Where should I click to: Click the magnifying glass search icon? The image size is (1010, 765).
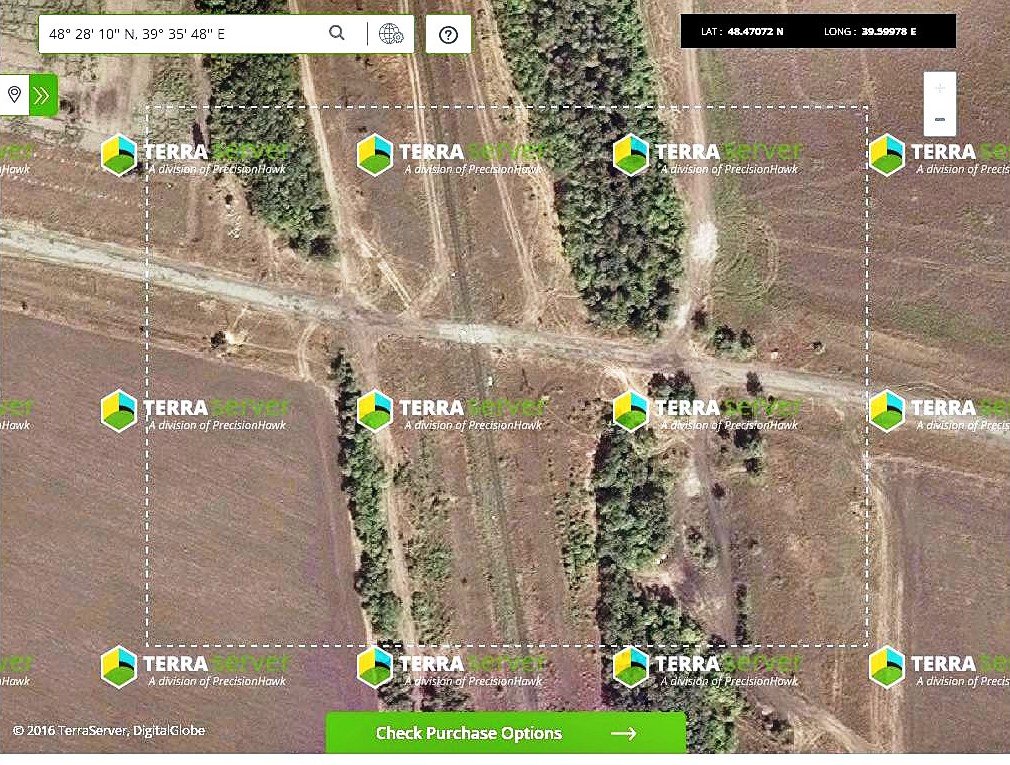[337, 33]
